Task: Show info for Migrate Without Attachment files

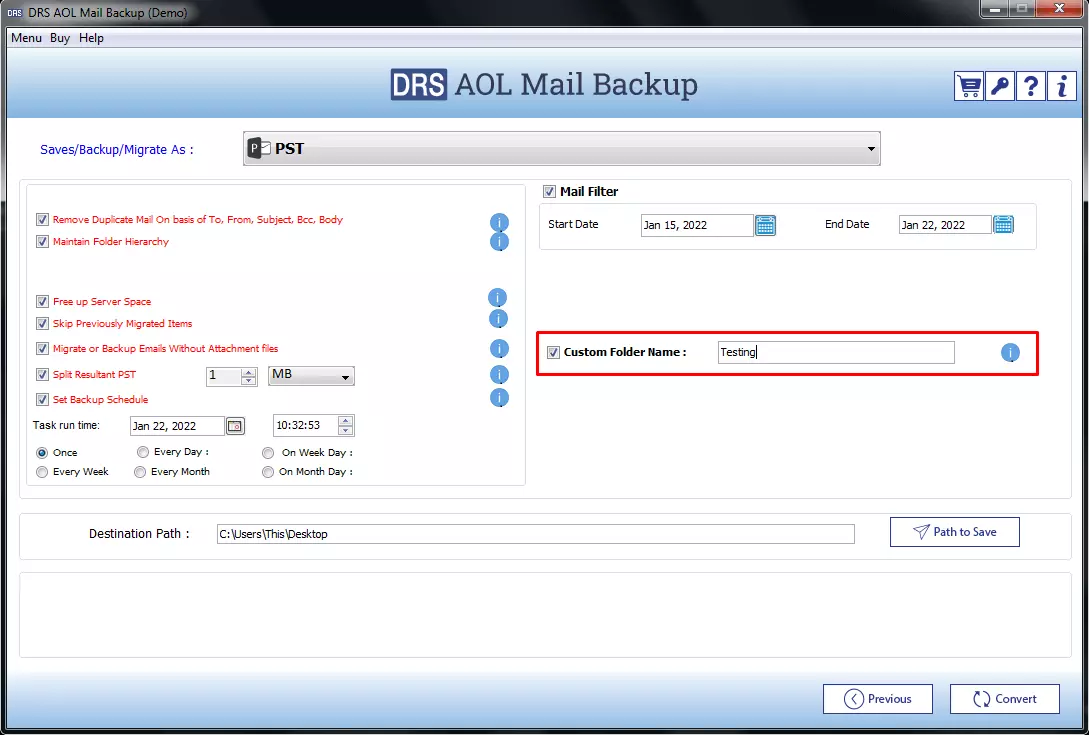Action: (499, 349)
